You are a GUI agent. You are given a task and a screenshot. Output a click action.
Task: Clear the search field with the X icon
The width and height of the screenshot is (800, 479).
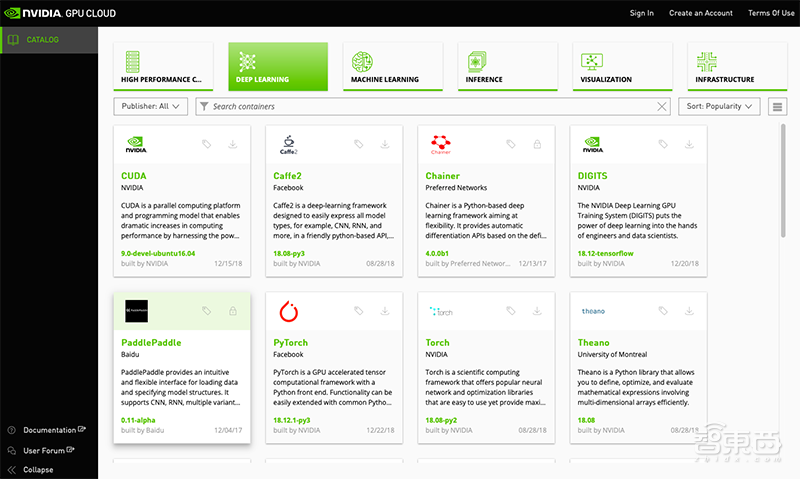(x=661, y=106)
